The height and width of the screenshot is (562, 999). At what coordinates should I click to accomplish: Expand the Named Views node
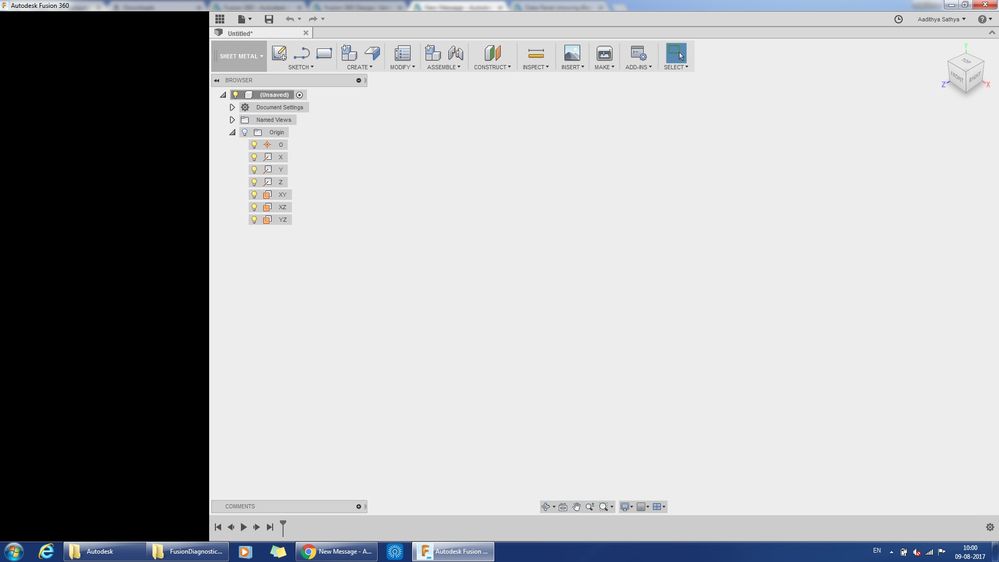click(233, 120)
